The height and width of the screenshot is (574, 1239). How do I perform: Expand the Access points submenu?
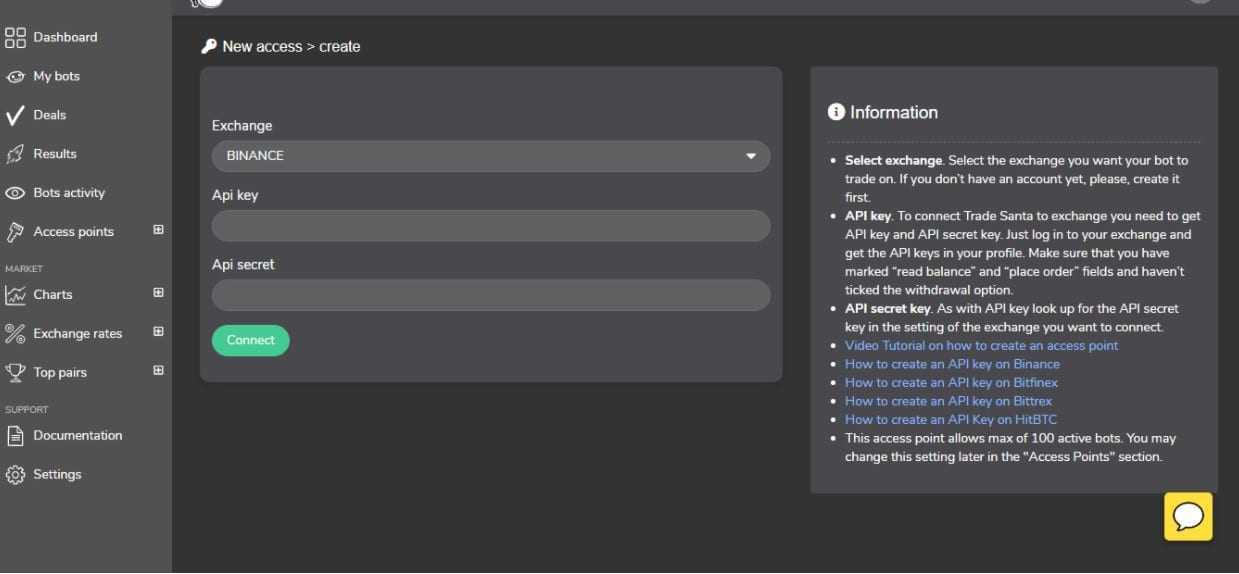click(158, 230)
